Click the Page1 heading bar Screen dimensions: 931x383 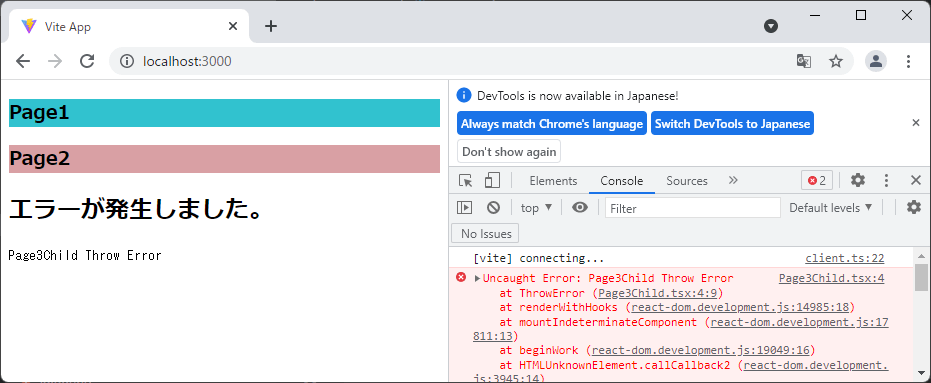point(224,113)
